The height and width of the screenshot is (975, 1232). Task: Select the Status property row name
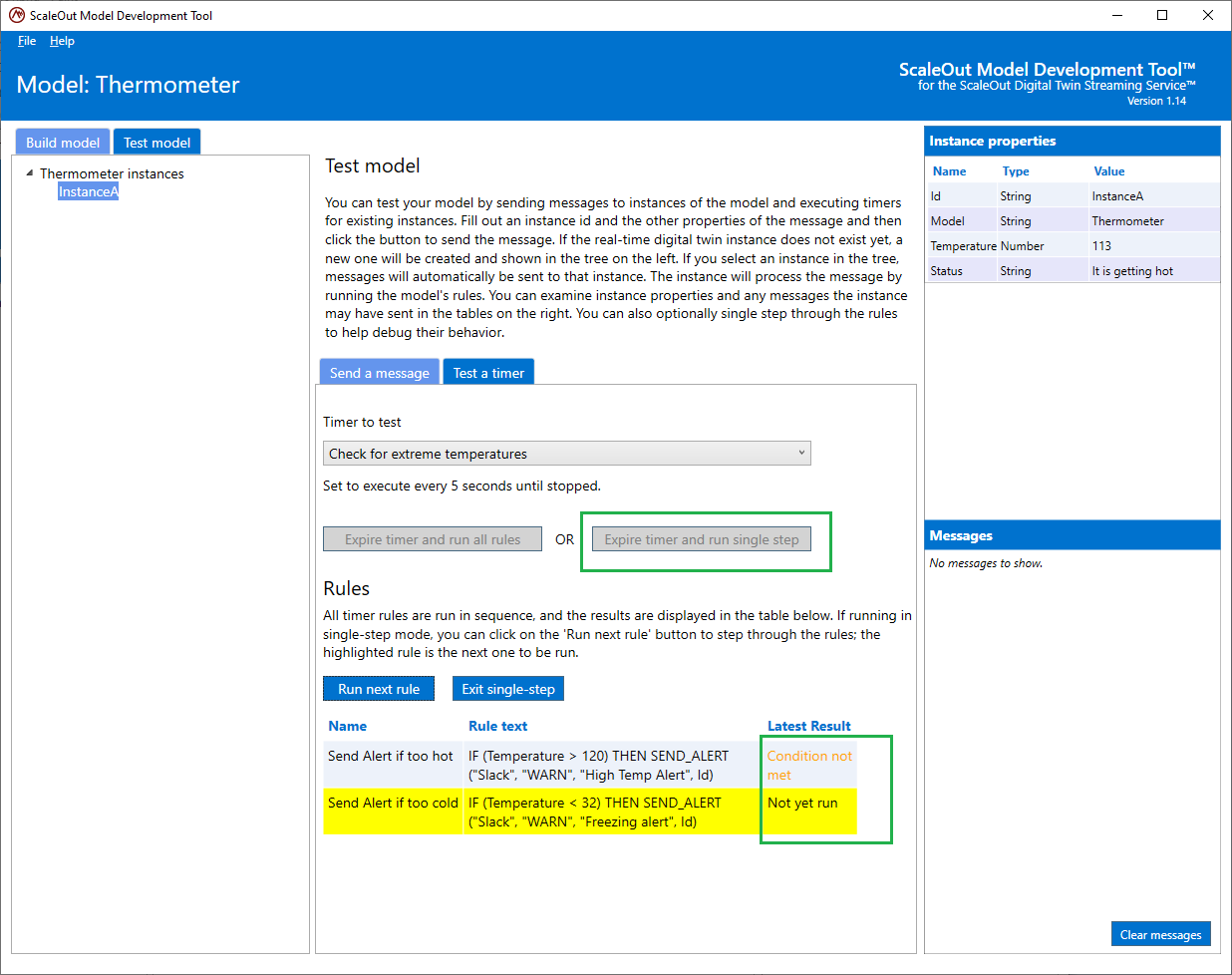[x=947, y=271]
